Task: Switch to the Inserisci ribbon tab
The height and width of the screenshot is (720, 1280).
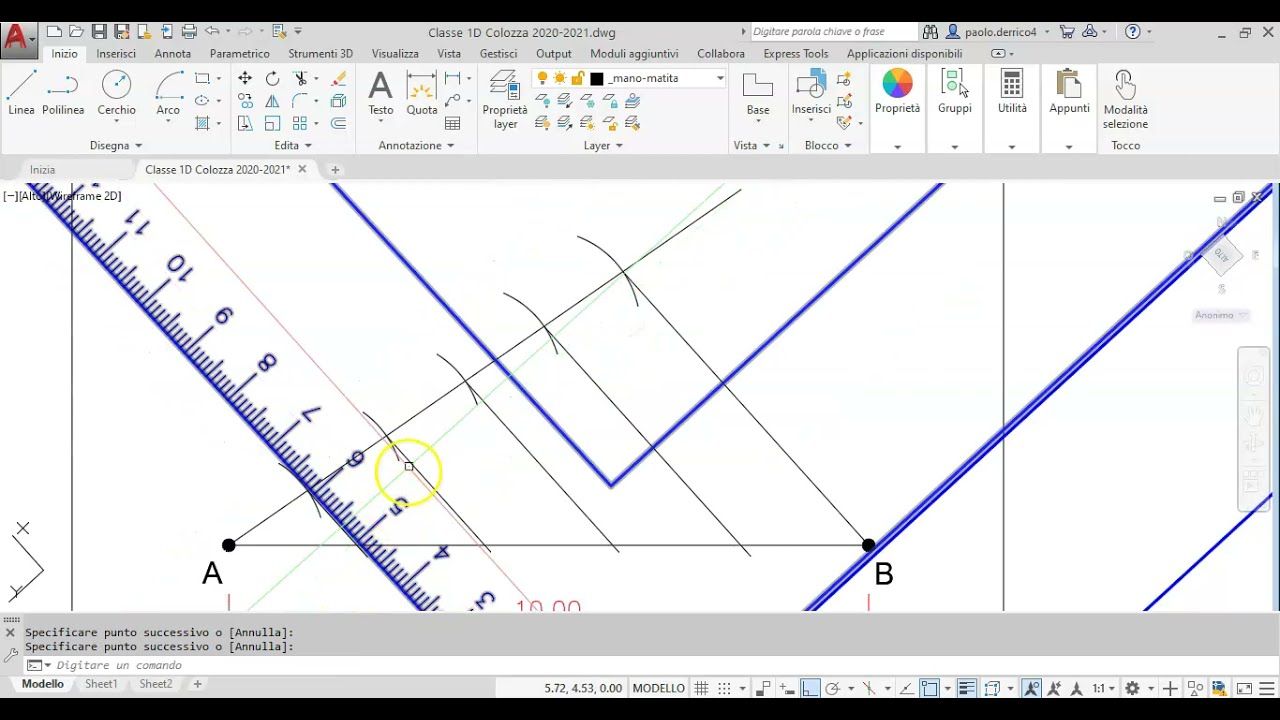Action: 116,54
